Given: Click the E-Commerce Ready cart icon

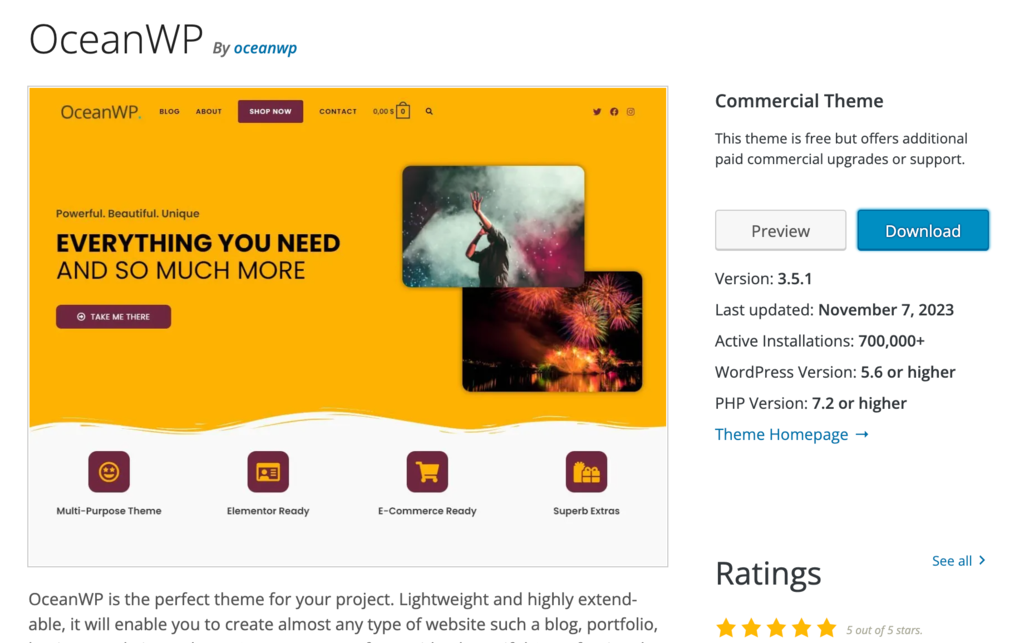Looking at the screenshot, I should click(x=427, y=471).
